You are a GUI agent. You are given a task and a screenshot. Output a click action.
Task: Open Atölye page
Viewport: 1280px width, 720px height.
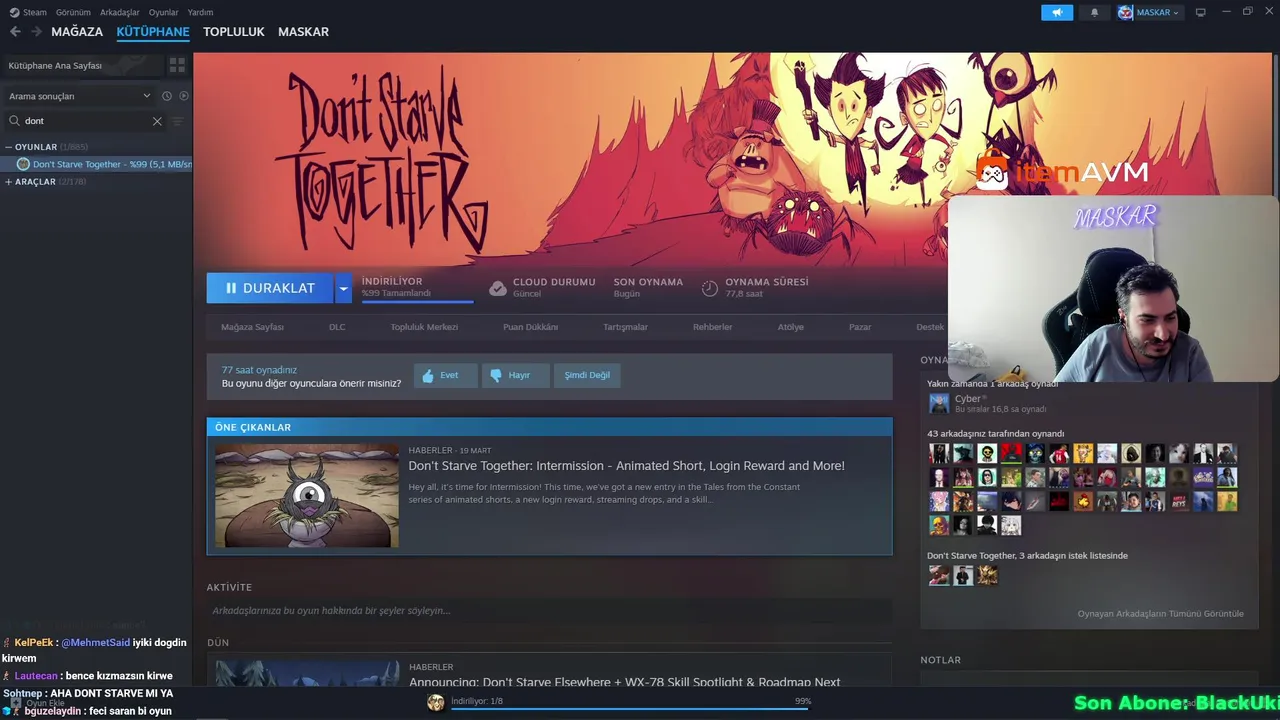click(790, 327)
